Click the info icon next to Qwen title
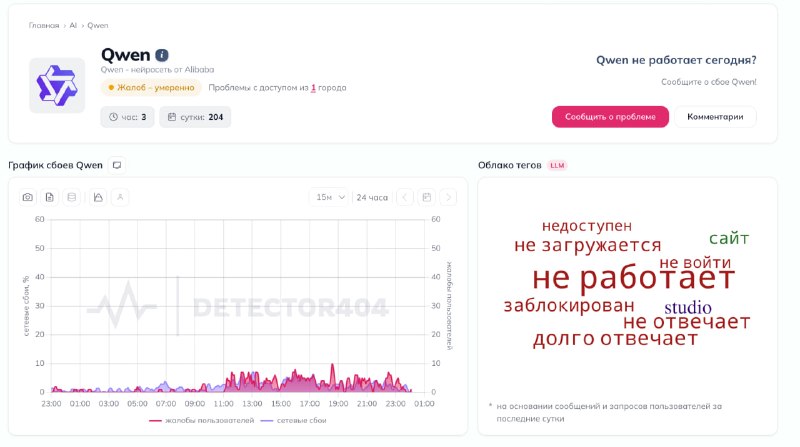The width and height of the screenshot is (800, 447). (162, 55)
